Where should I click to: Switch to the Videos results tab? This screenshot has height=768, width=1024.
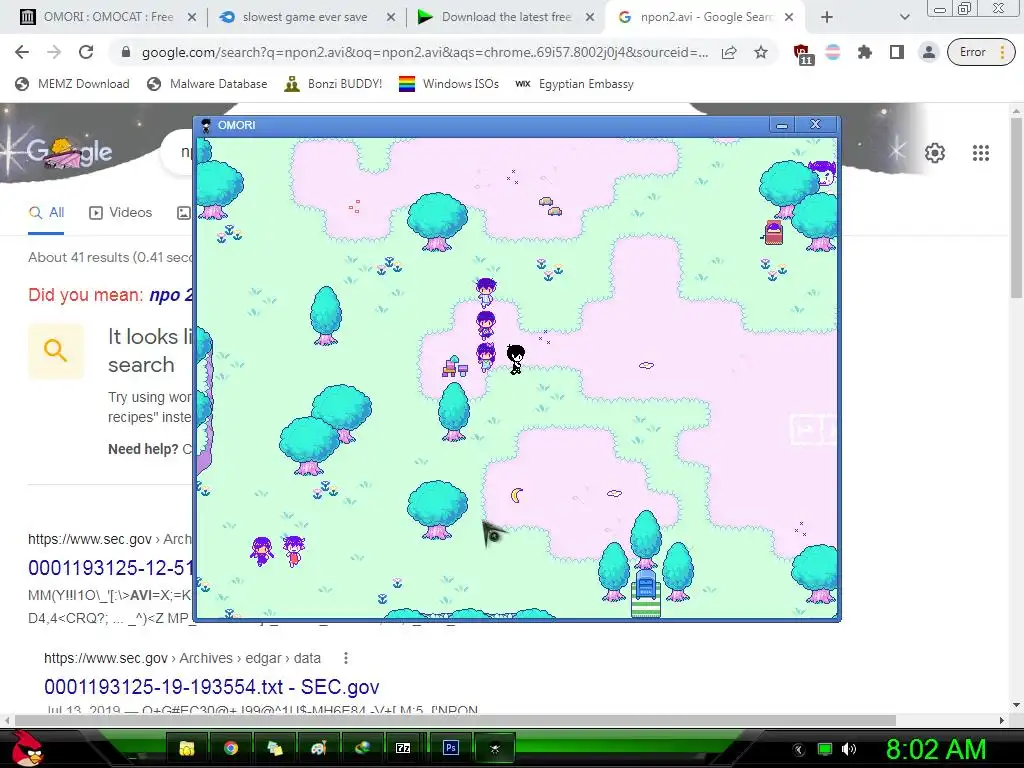[x=121, y=213]
